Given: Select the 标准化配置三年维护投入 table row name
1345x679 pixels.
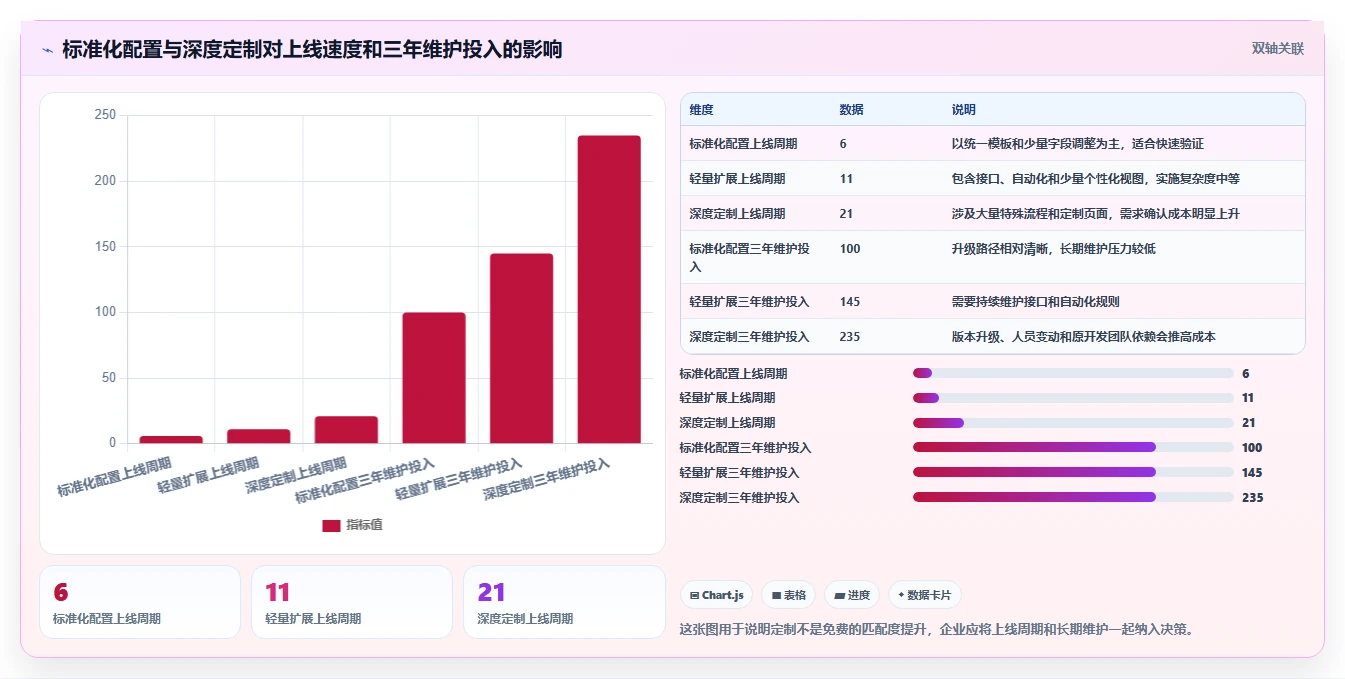Looking at the screenshot, I should (x=750, y=258).
